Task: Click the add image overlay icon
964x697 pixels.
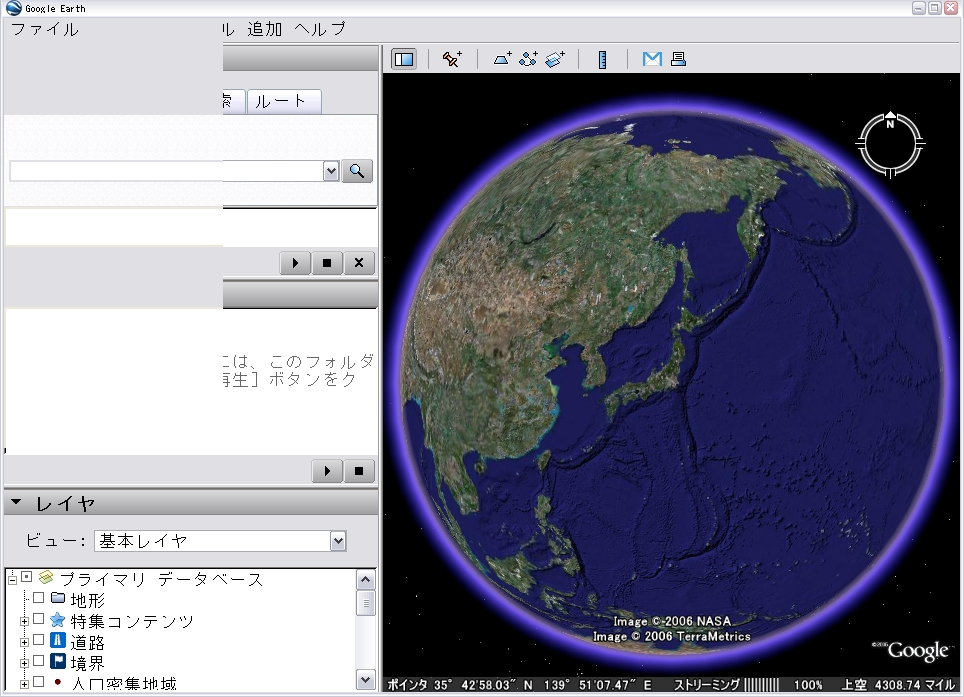Action: [555, 59]
